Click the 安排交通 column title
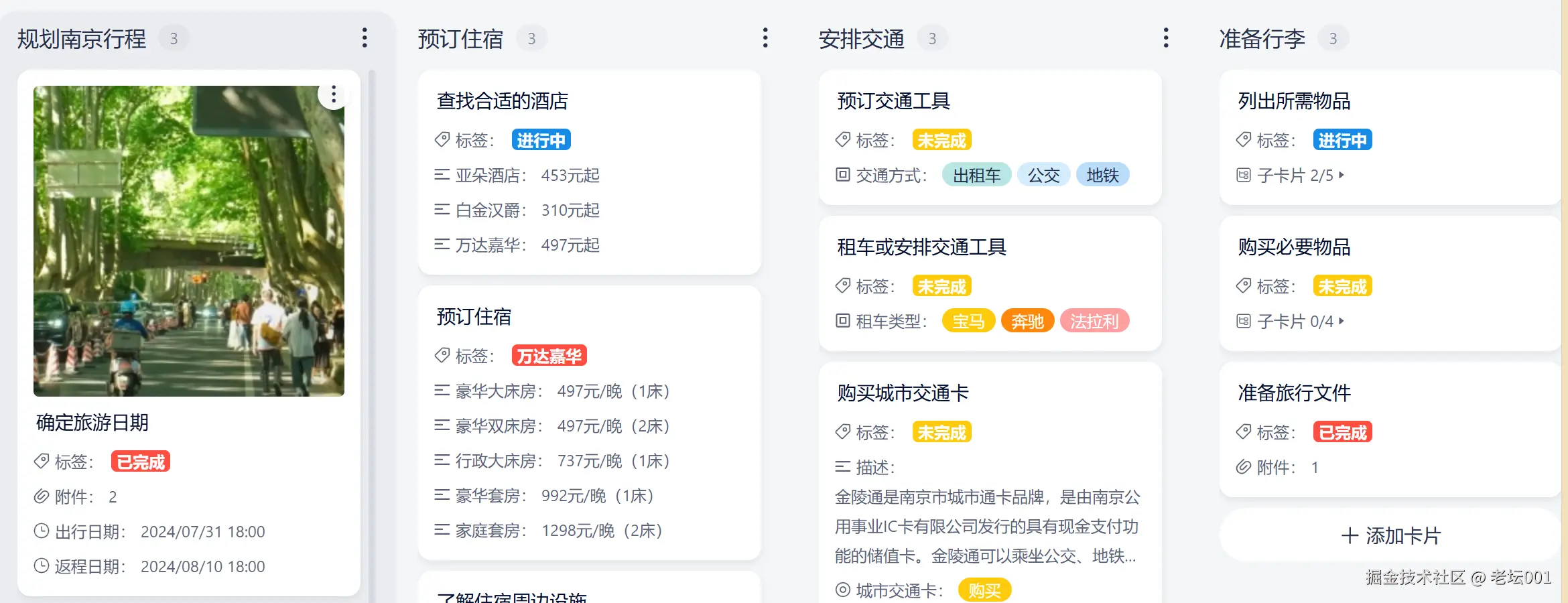This screenshot has height=603, width=1568. click(x=861, y=38)
